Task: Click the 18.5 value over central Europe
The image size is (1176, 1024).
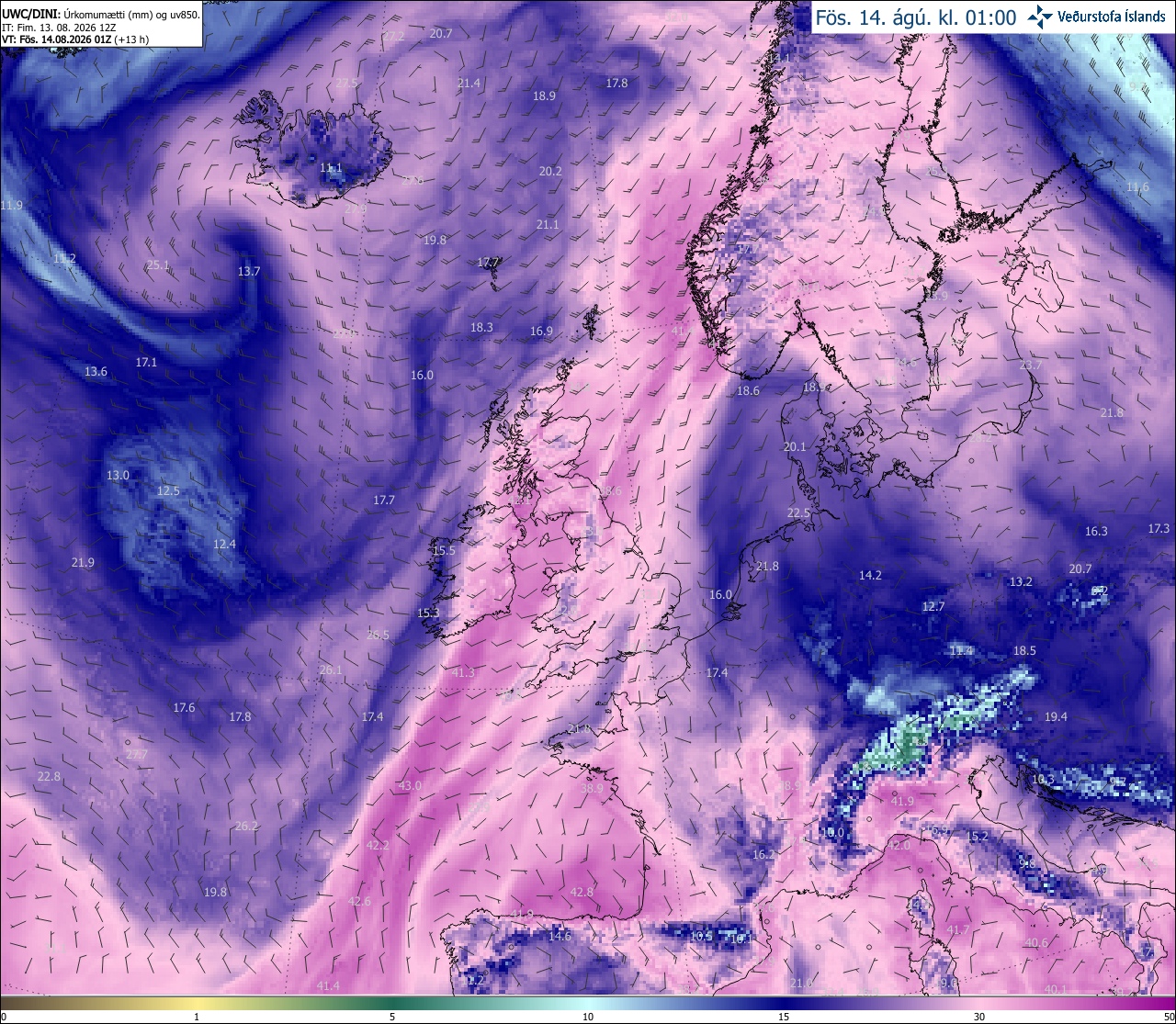Action: point(1024,650)
